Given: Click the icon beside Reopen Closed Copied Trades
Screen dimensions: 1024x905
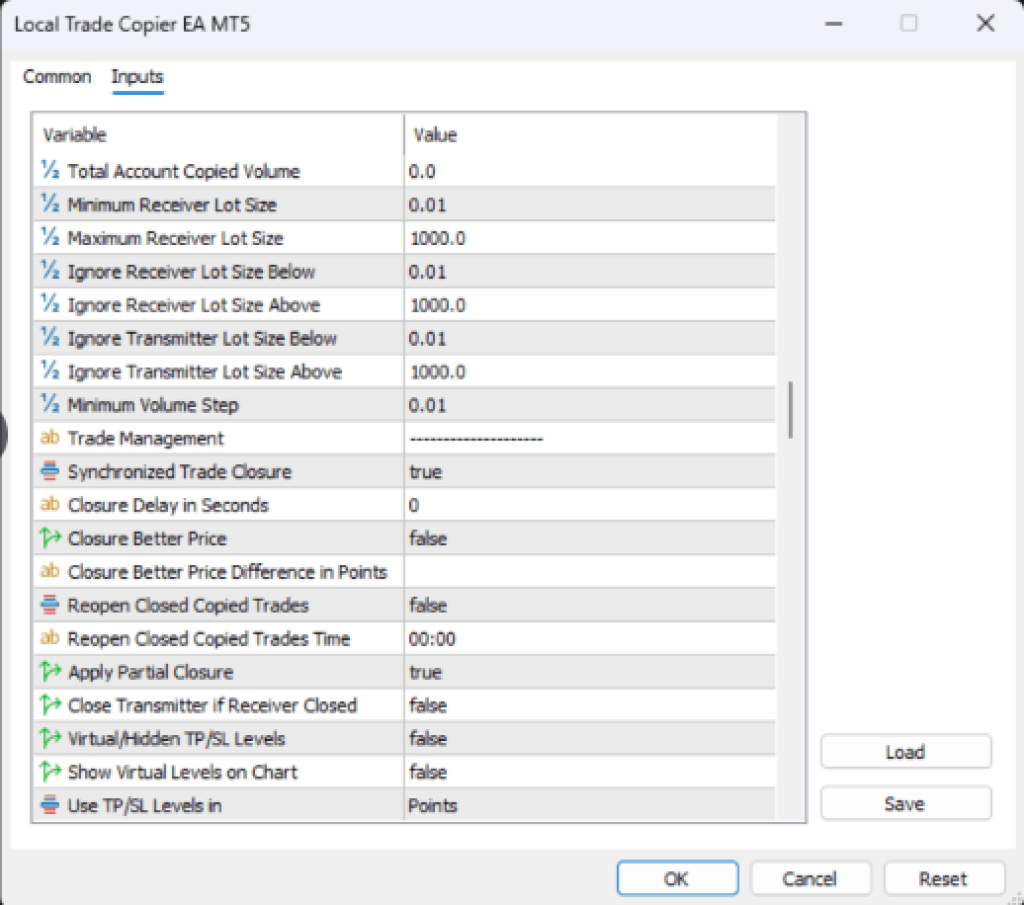Looking at the screenshot, I should [50, 605].
